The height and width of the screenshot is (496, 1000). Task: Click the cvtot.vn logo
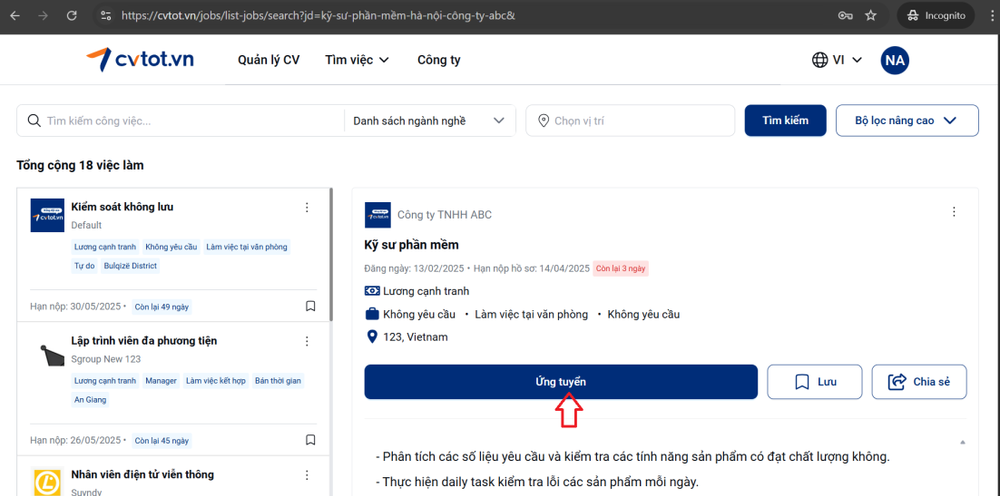pos(139,60)
